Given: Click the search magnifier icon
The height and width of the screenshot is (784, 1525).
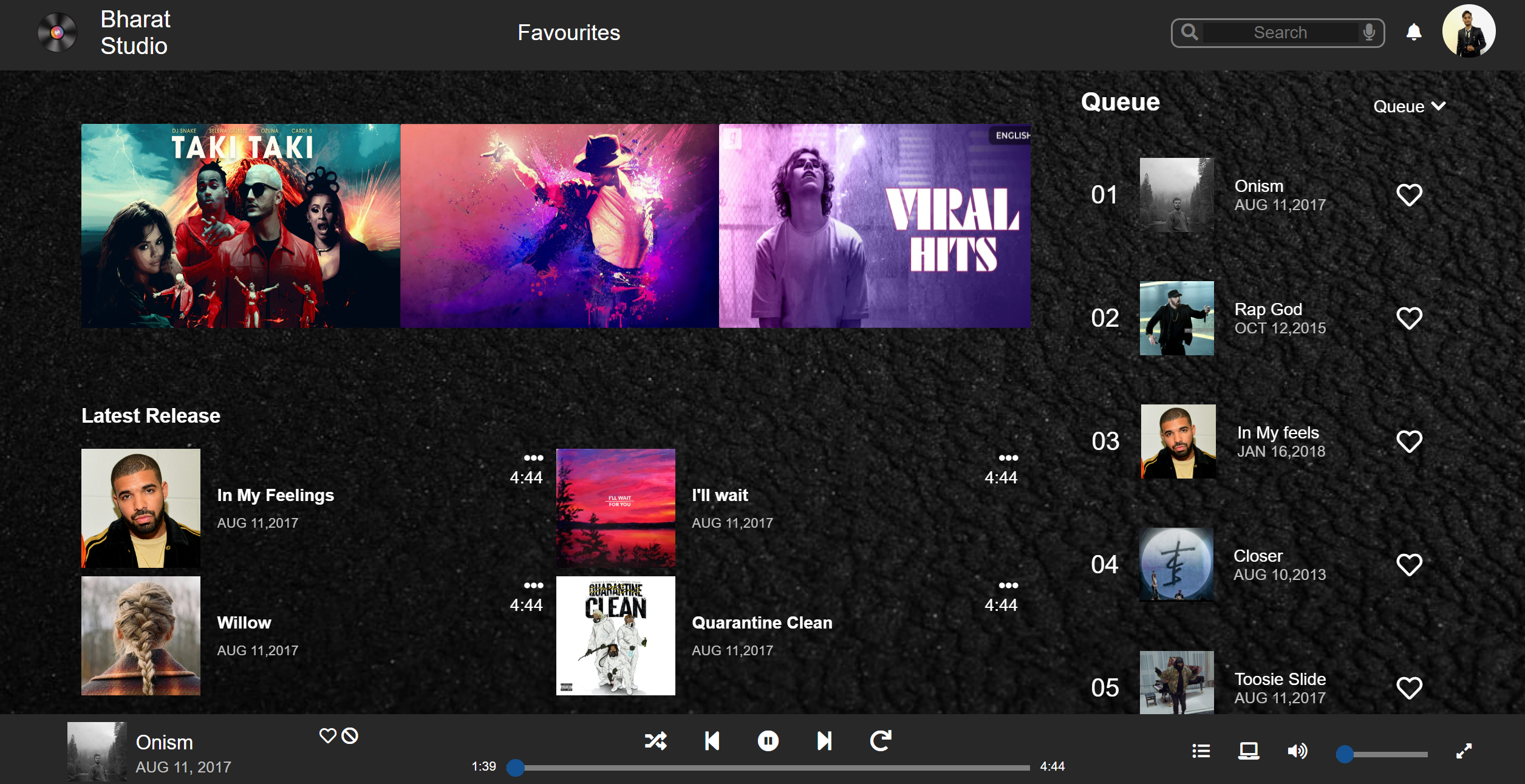Looking at the screenshot, I should [x=1190, y=32].
